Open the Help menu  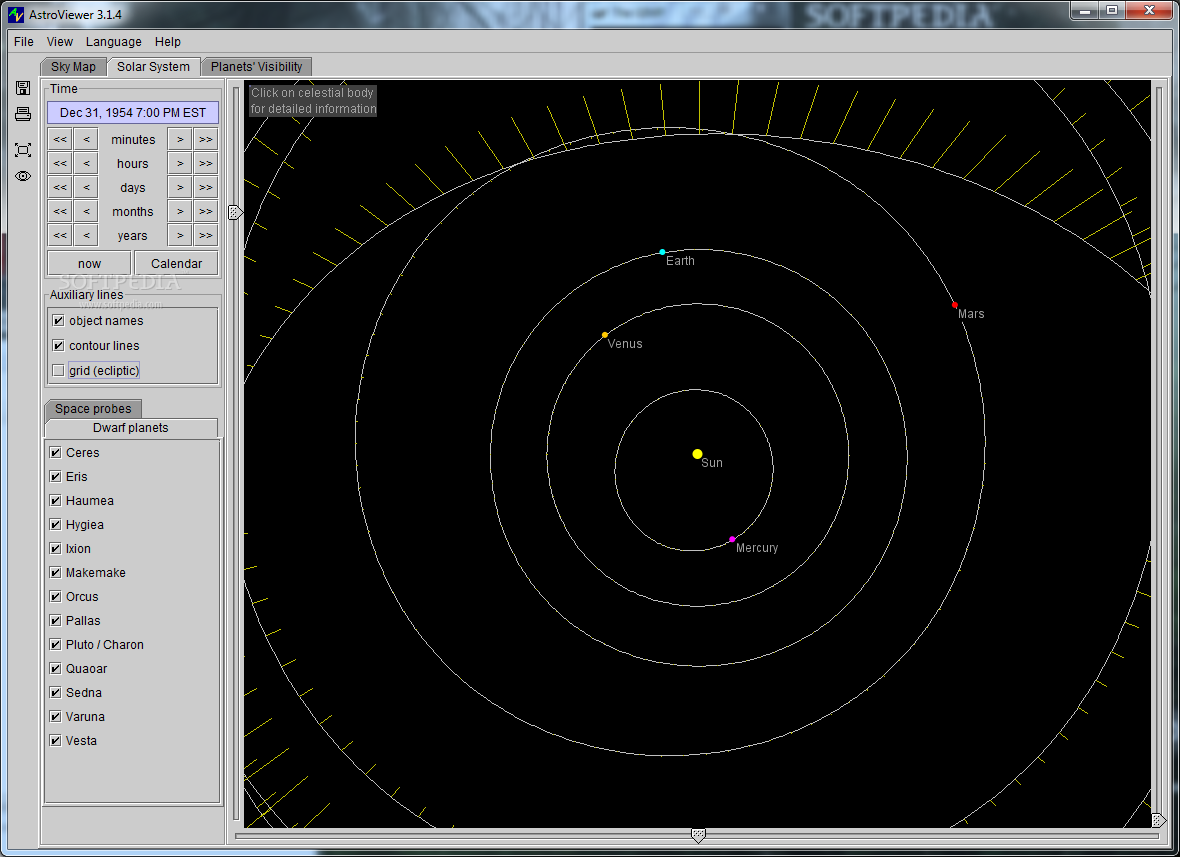168,41
